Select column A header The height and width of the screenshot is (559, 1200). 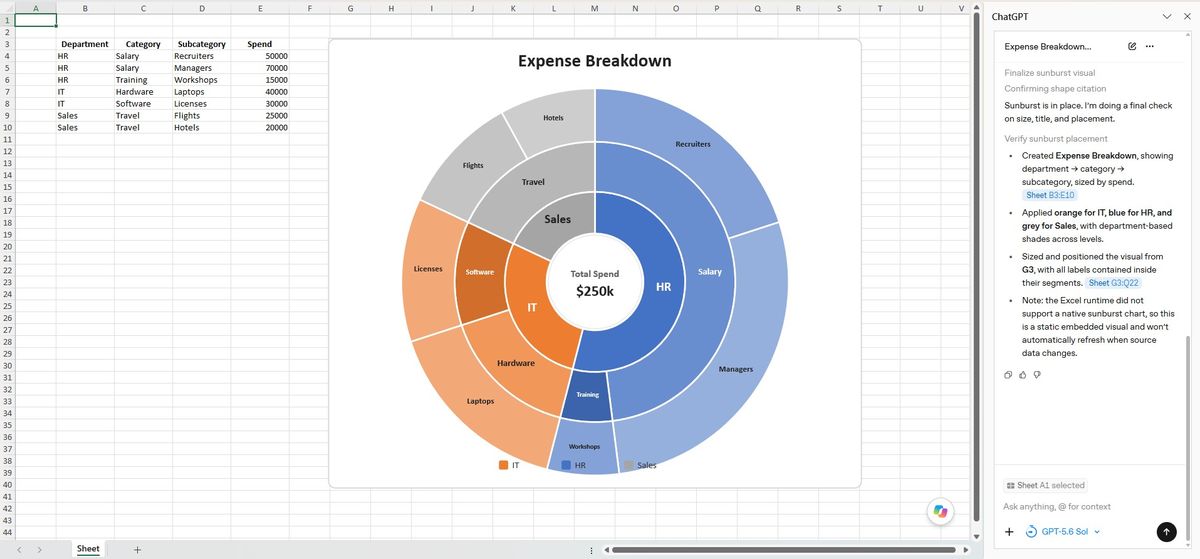point(35,8)
